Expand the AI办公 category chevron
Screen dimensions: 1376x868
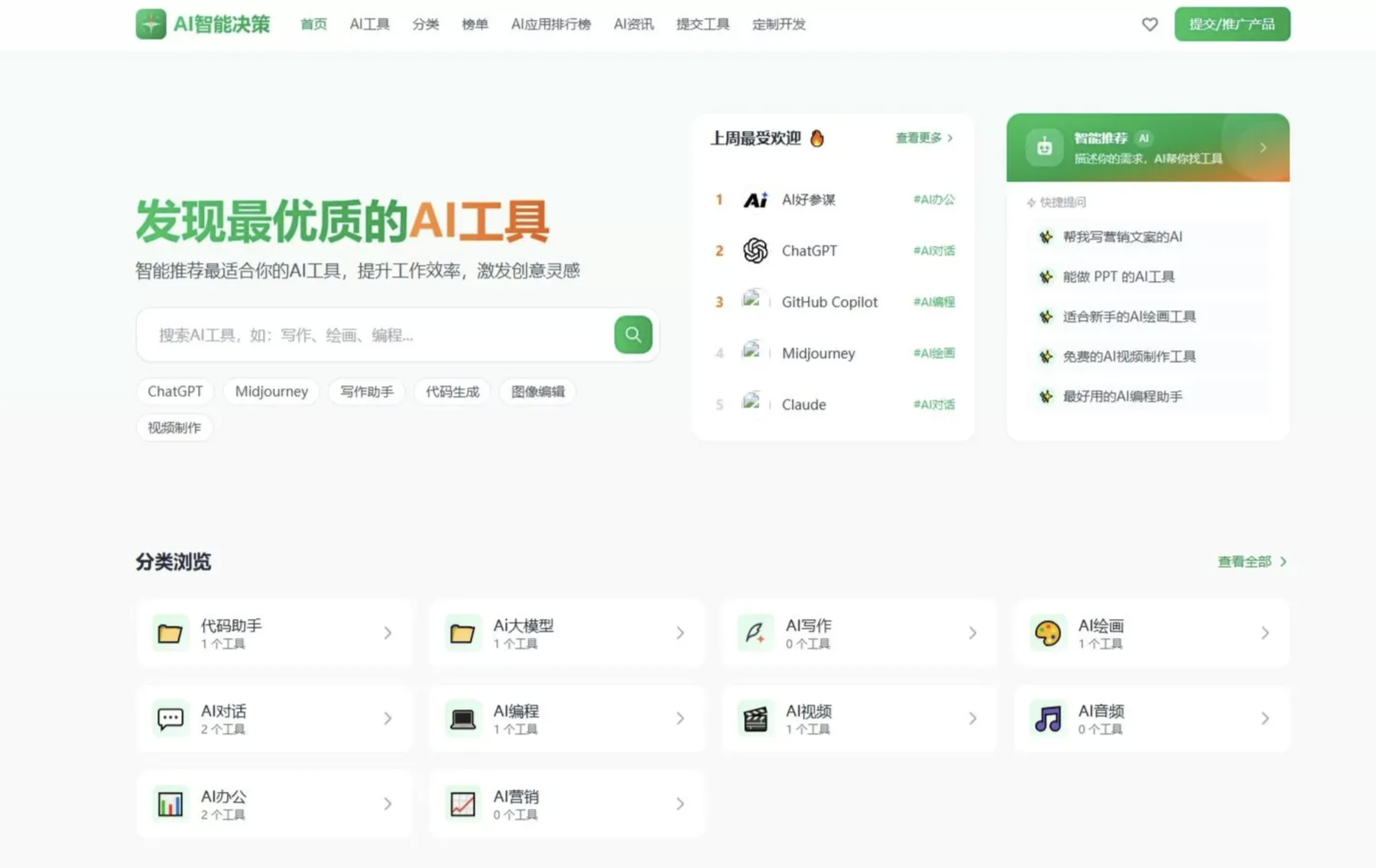[x=388, y=803]
